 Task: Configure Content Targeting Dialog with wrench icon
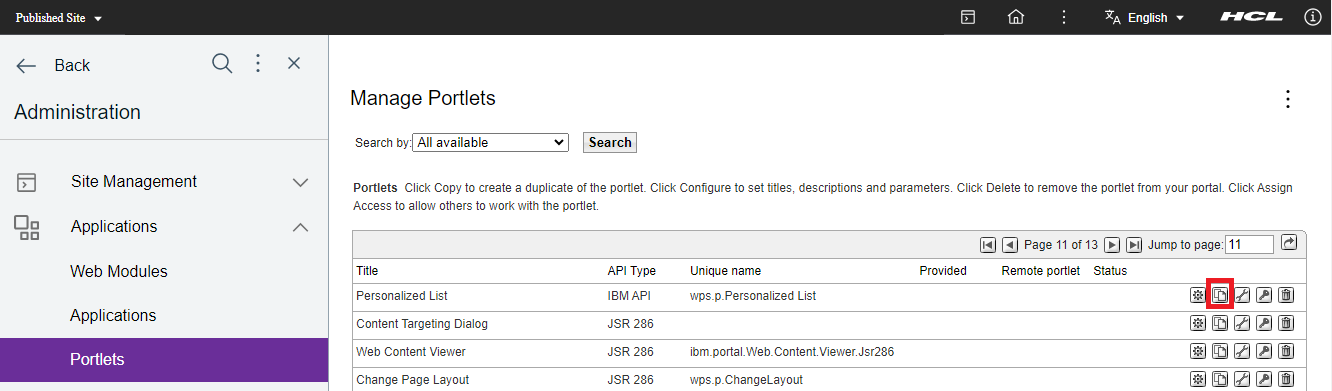click(x=1242, y=323)
